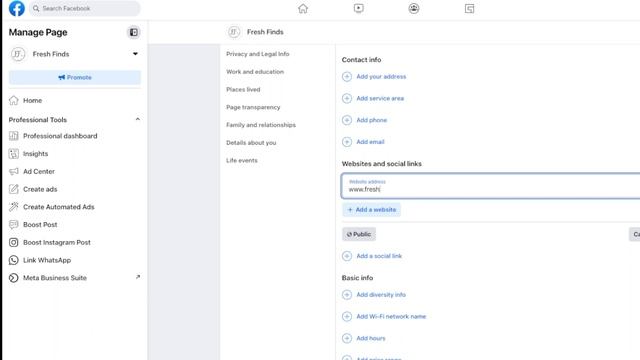The width and height of the screenshot is (640, 360).
Task: Open the Video tab icon
Action: (x=358, y=9)
